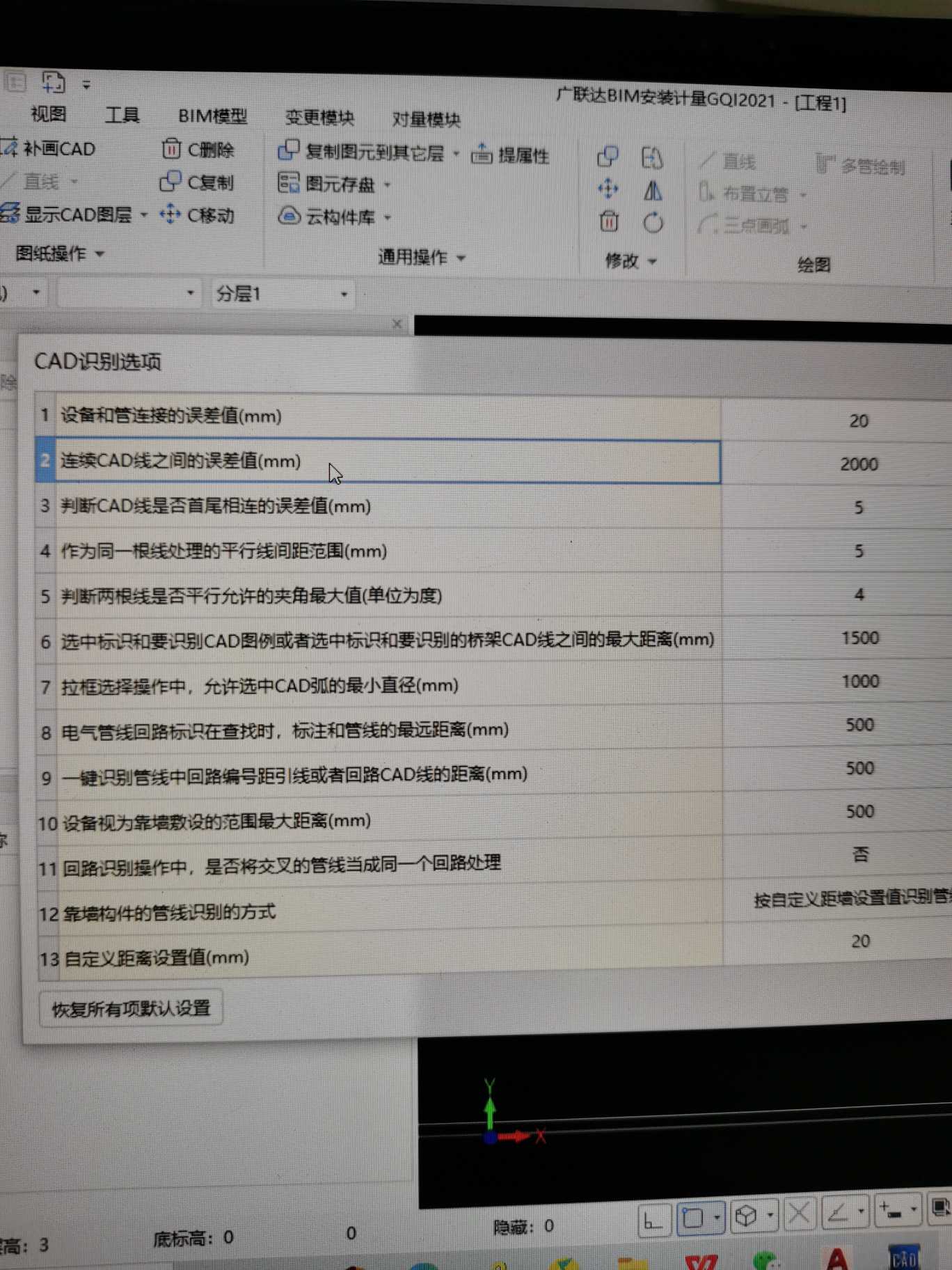Click the orthogonal mode icon in status bar
The width and height of the screenshot is (952, 1270).
click(653, 1219)
